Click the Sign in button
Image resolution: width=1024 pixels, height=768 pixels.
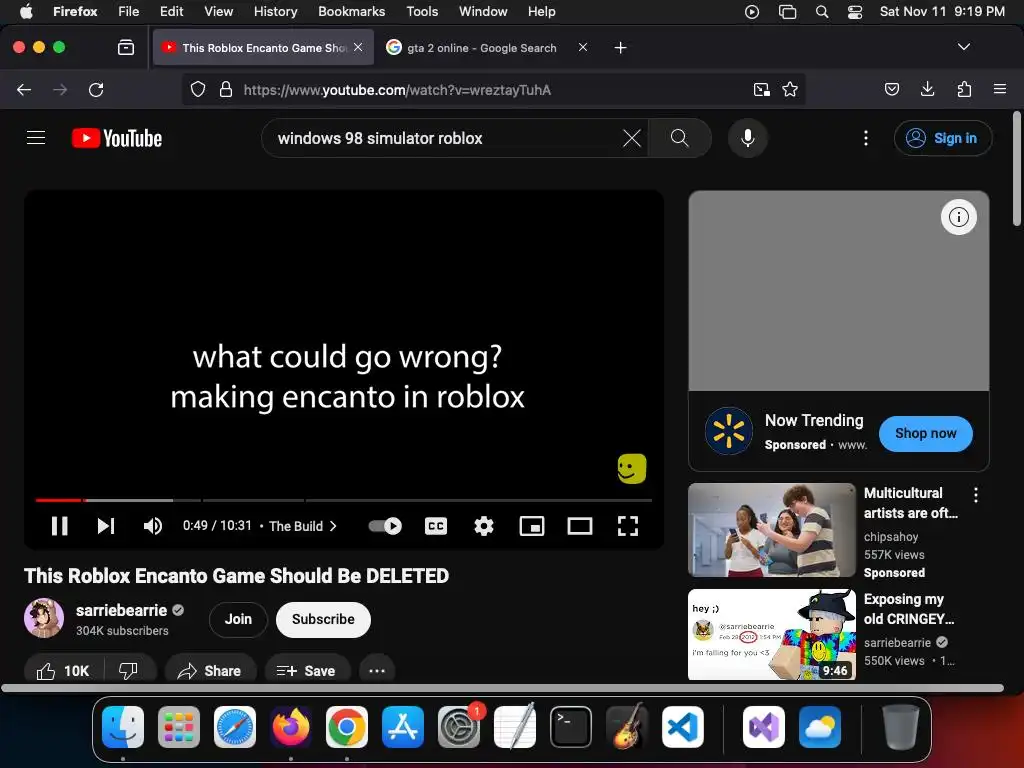pyautogui.click(x=943, y=138)
